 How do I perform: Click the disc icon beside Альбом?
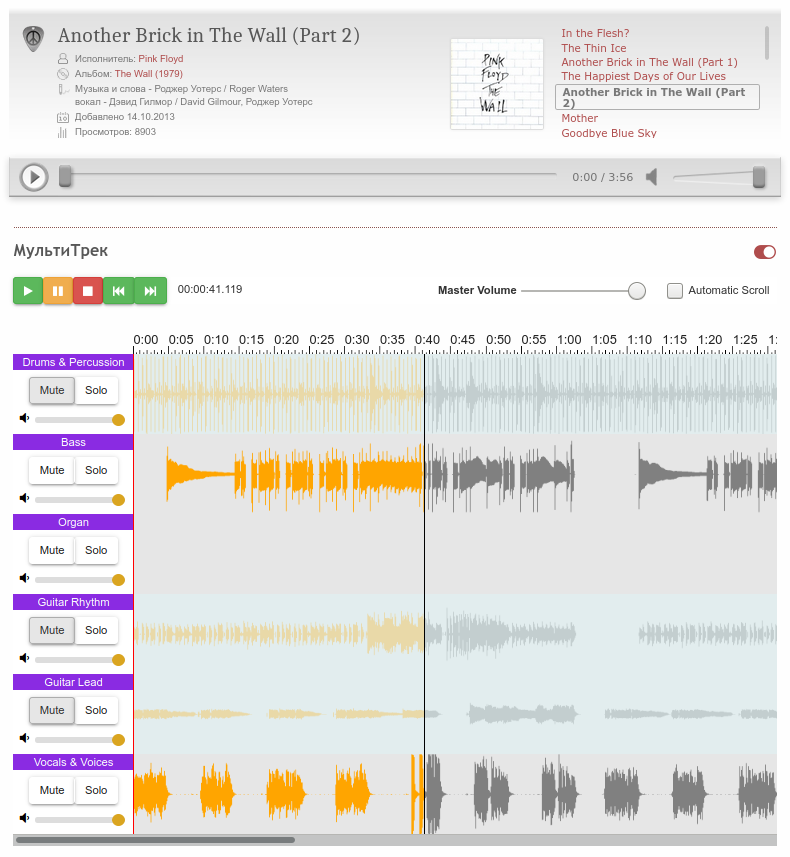pyautogui.click(x=63, y=74)
